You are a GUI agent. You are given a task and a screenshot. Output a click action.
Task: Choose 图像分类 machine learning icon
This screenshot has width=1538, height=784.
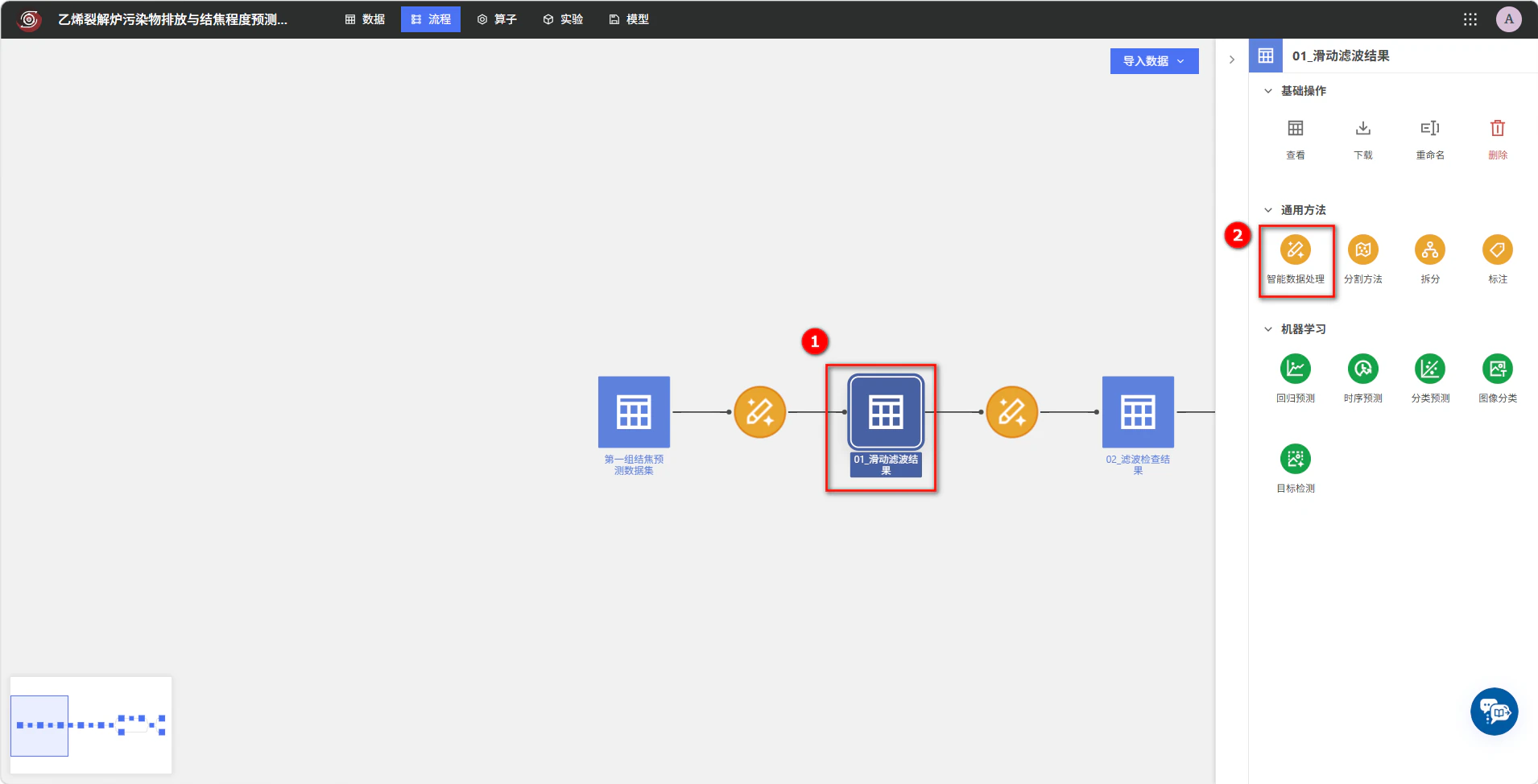pyautogui.click(x=1497, y=369)
